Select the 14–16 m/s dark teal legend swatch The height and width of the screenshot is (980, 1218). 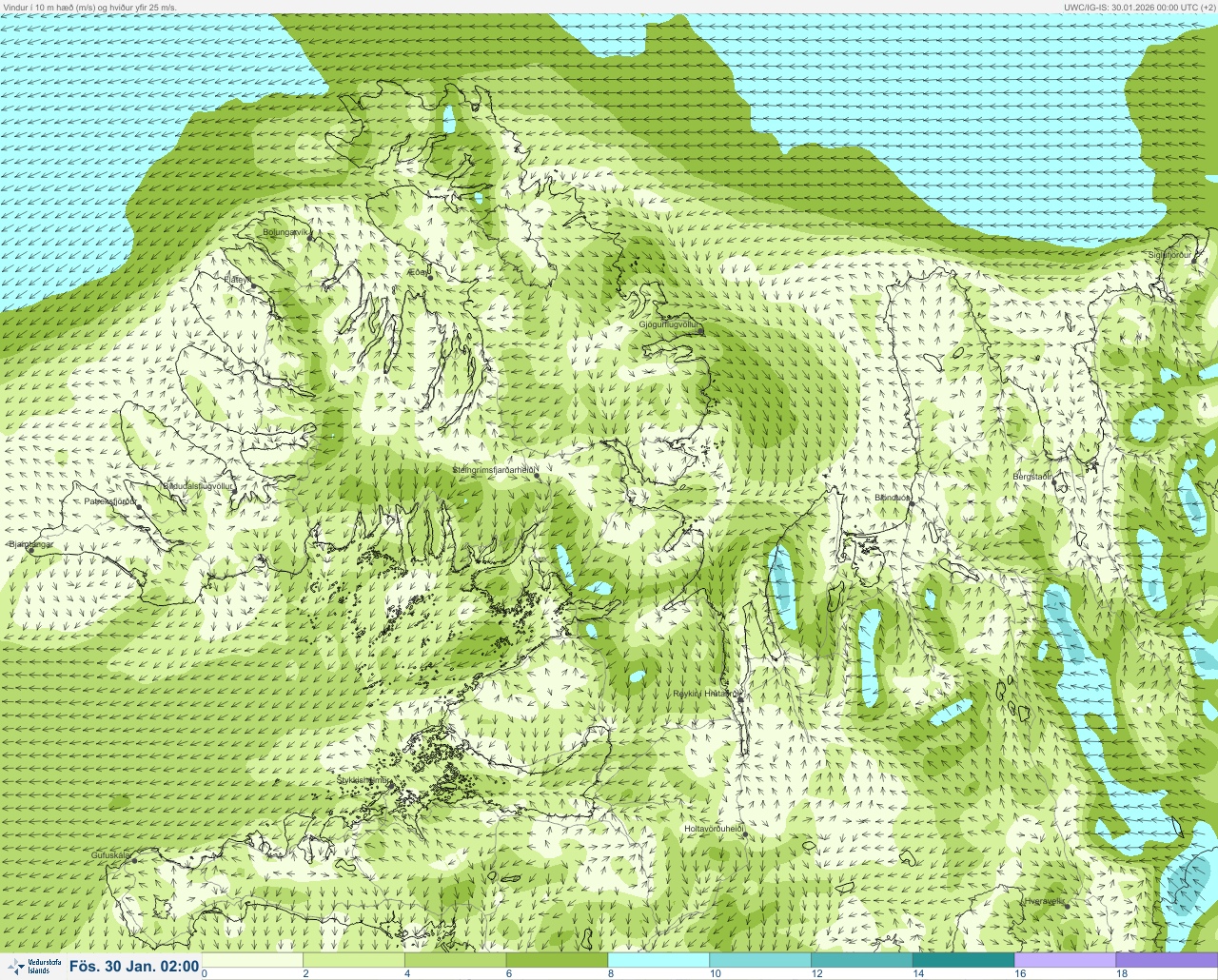(x=963, y=960)
